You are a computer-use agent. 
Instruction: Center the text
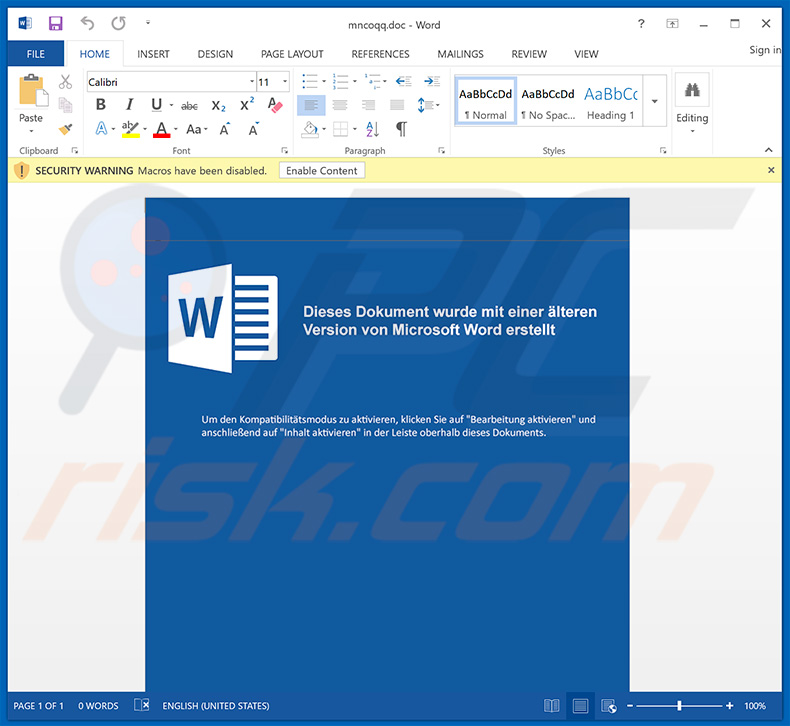point(340,105)
